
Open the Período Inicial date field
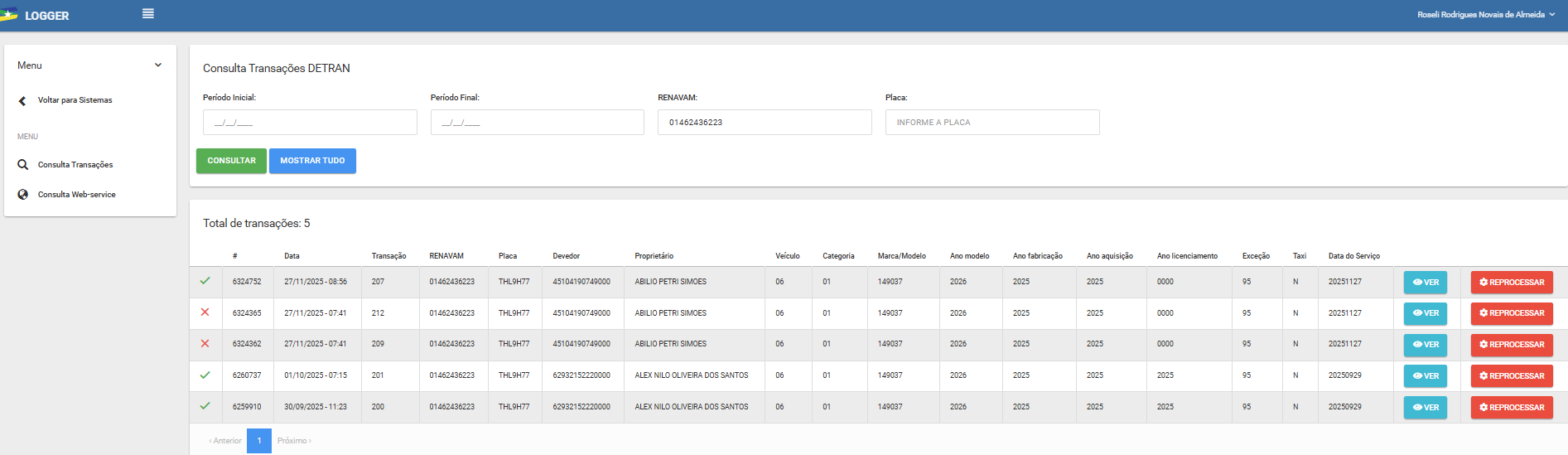pos(309,123)
